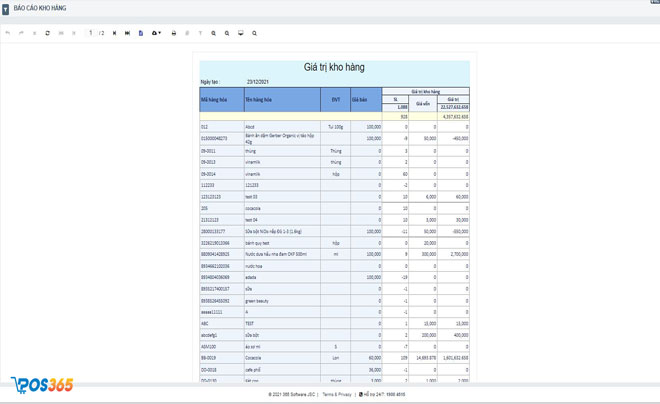Click the greyed-out stop rendering X icon
The image size is (660, 404).
pyautogui.click(x=35, y=33)
